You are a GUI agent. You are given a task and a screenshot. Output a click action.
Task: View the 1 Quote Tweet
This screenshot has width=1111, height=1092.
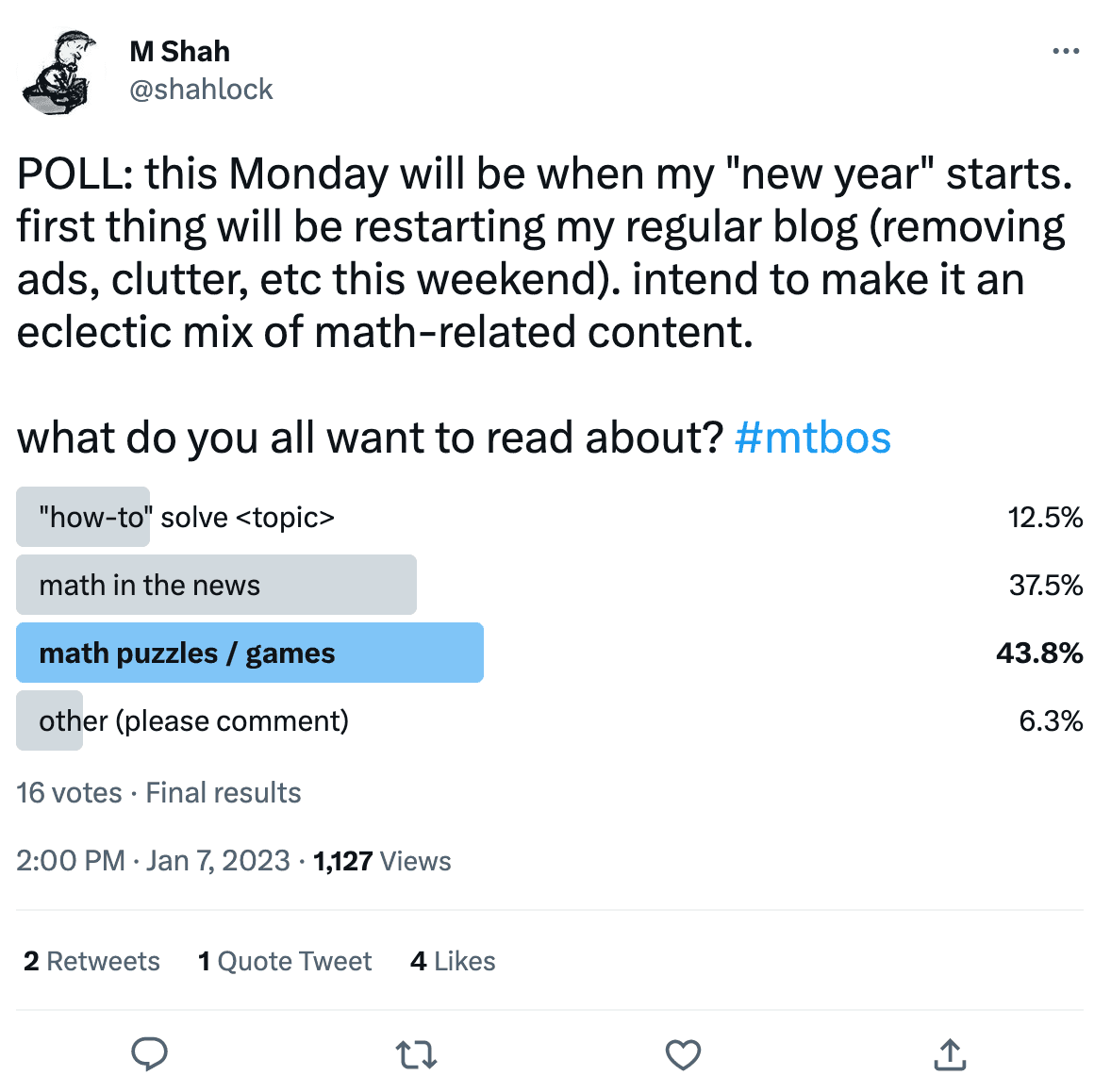coord(285,961)
